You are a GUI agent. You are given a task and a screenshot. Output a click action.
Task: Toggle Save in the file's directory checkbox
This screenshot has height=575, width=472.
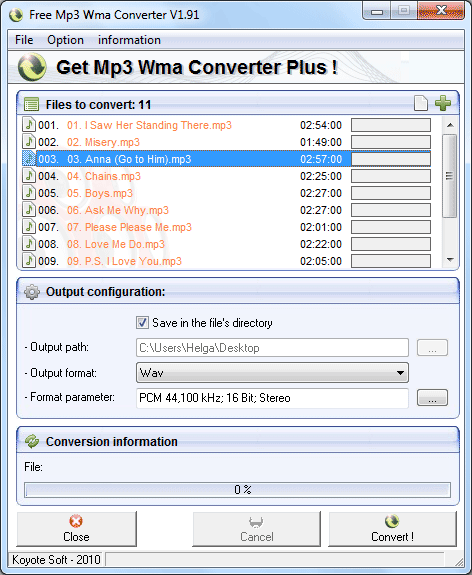coord(142,323)
